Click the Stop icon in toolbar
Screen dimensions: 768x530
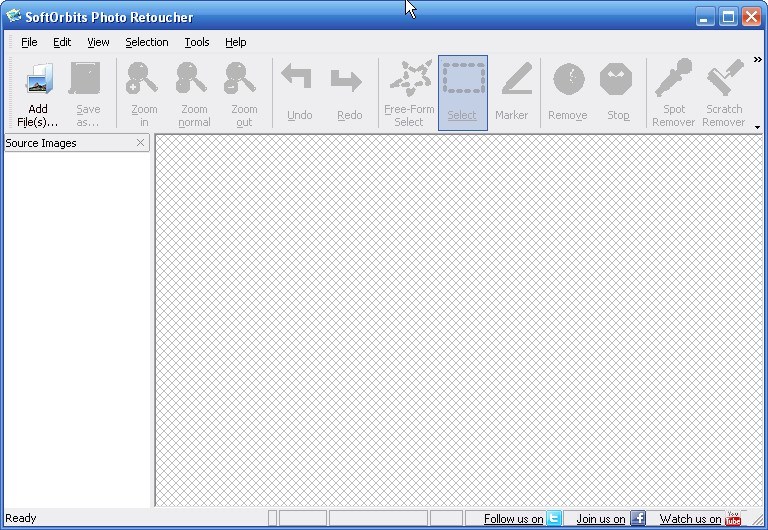pos(616,78)
